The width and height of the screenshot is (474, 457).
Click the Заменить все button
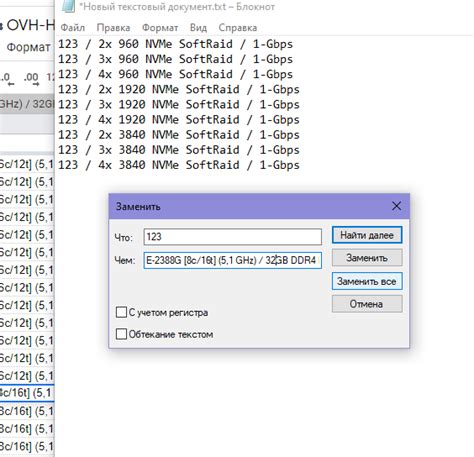pyautogui.click(x=367, y=281)
